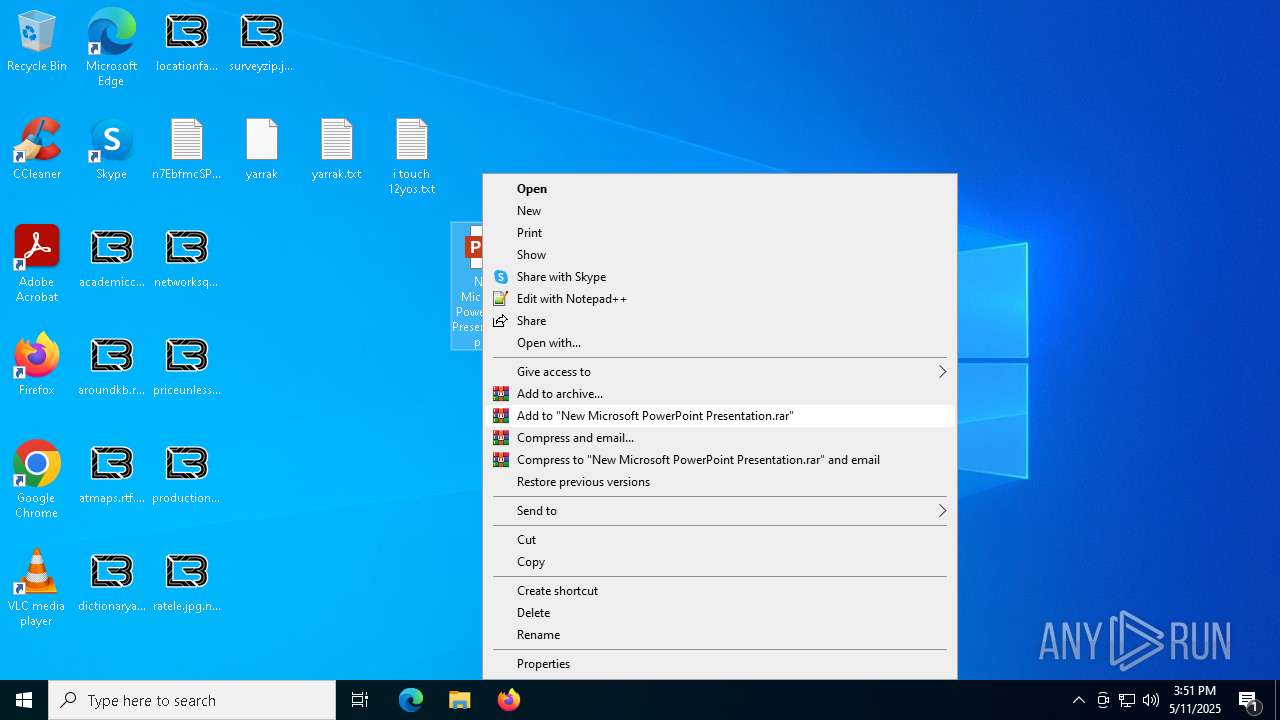Click the meet now tray icon
Image resolution: width=1280 pixels, height=720 pixels.
point(1103,700)
